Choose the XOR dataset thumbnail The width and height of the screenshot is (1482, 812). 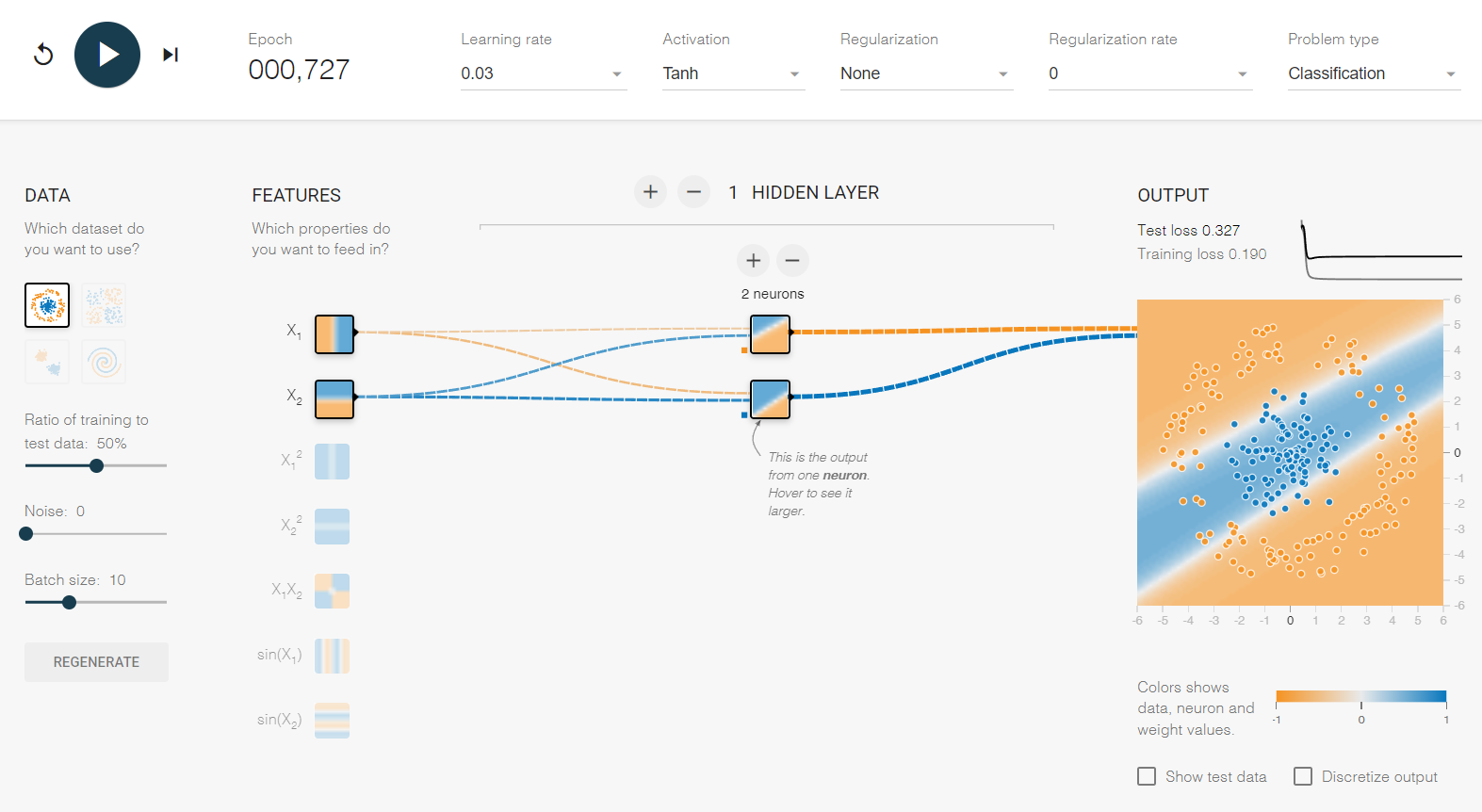(x=104, y=305)
